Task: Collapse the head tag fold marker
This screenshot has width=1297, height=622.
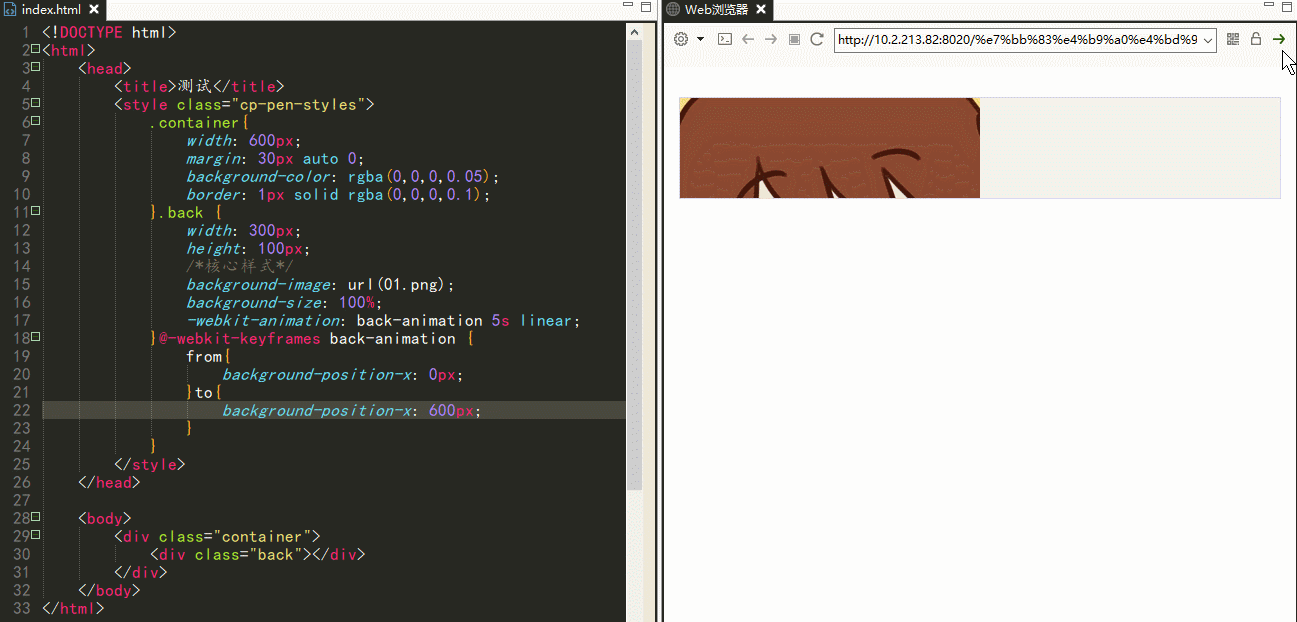Action: tap(35, 66)
